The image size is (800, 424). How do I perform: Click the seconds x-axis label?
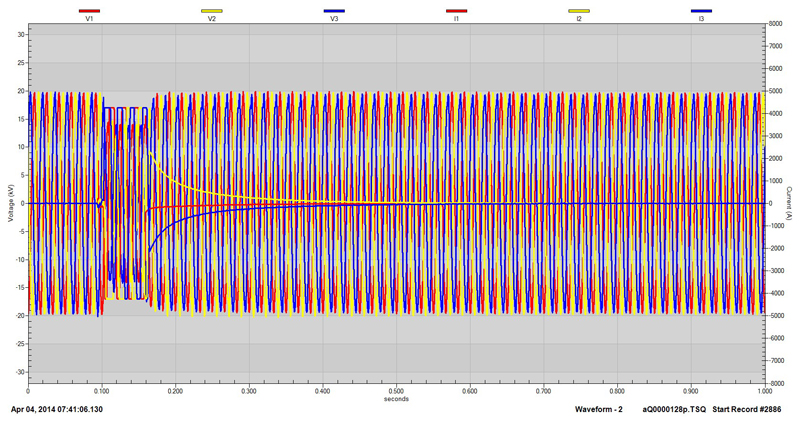(x=396, y=399)
